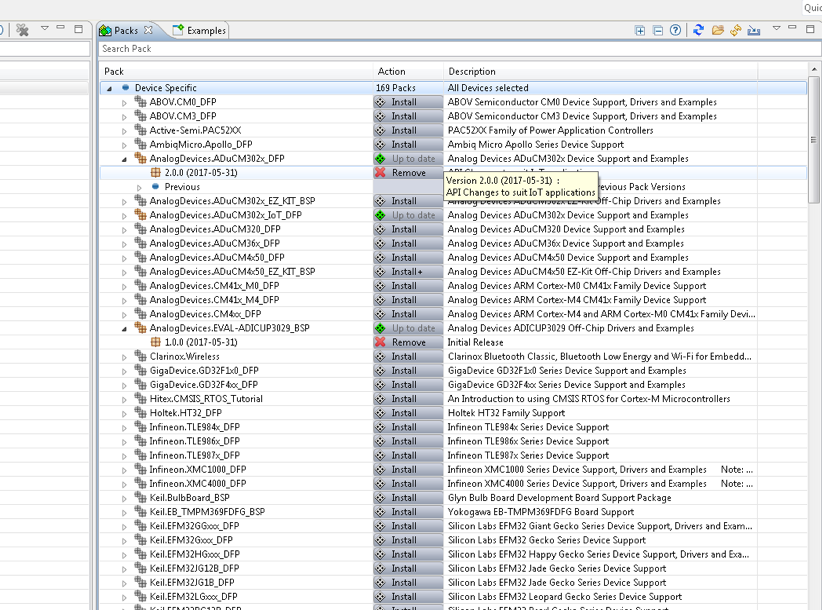Collapse the Device Specific tree node

pos(110,89)
